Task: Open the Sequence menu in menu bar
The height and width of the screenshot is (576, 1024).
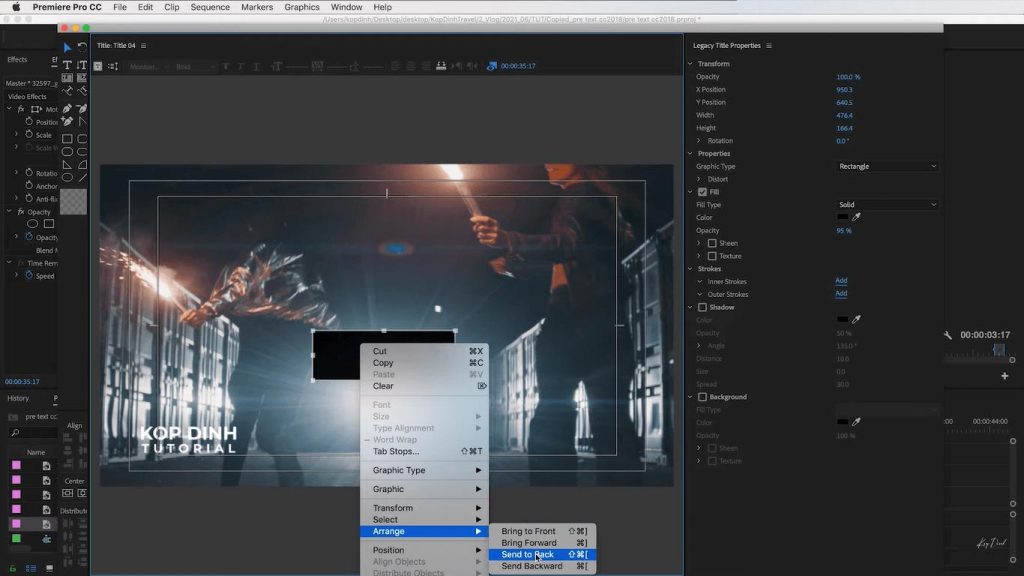Action: [x=210, y=7]
